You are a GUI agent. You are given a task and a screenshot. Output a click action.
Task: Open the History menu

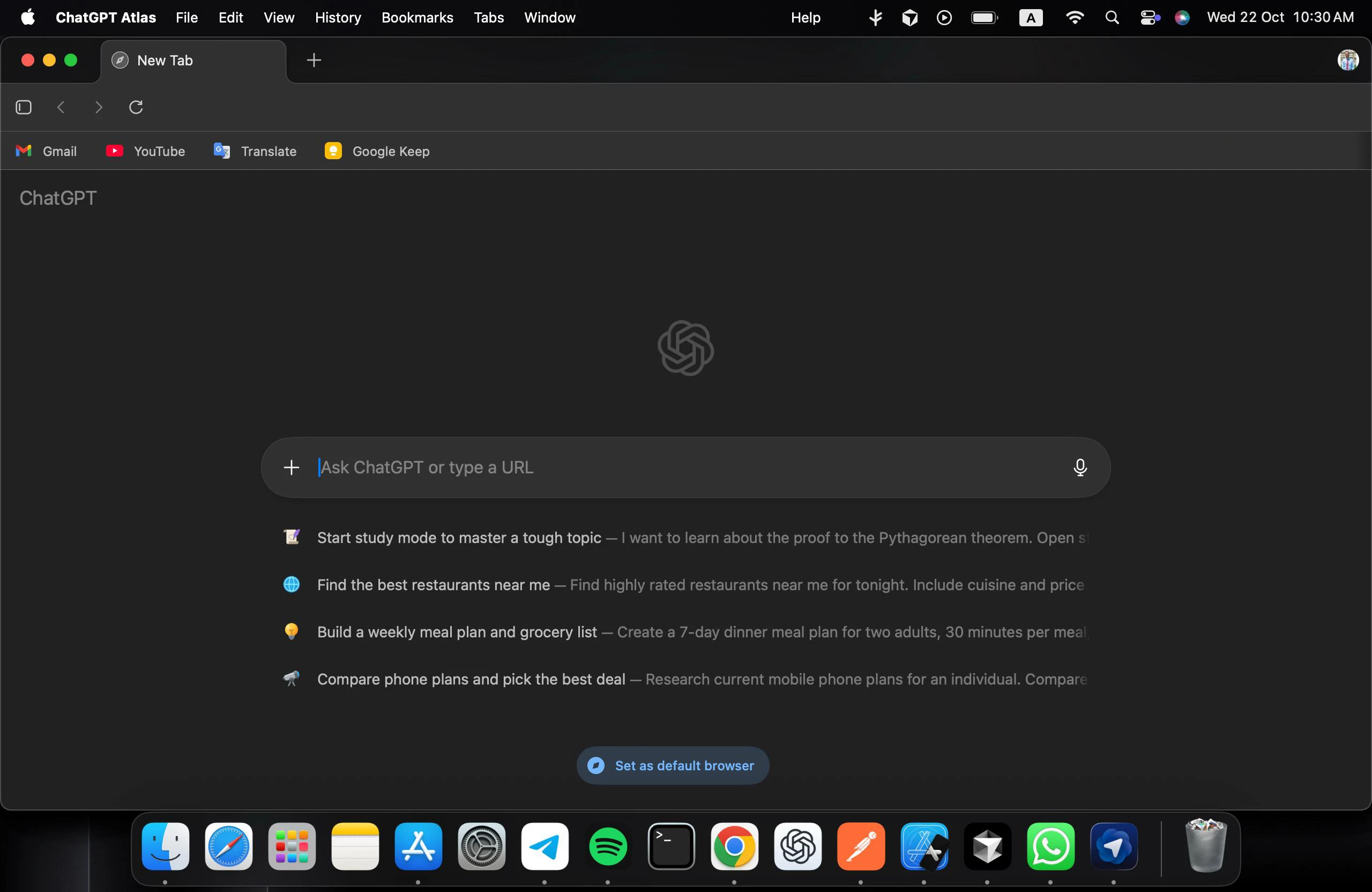(x=338, y=18)
